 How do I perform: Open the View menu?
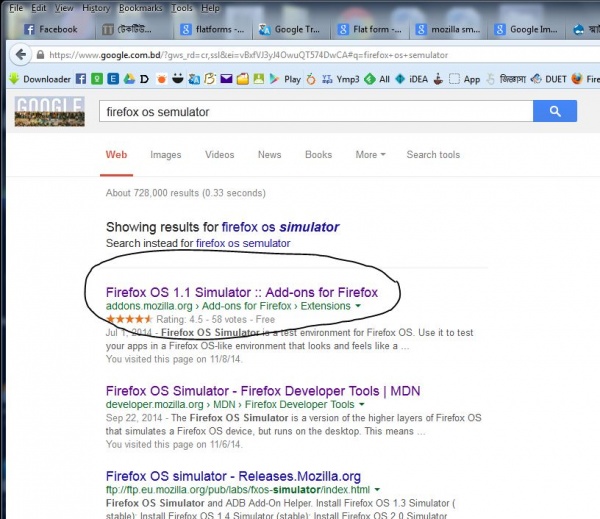click(64, 8)
